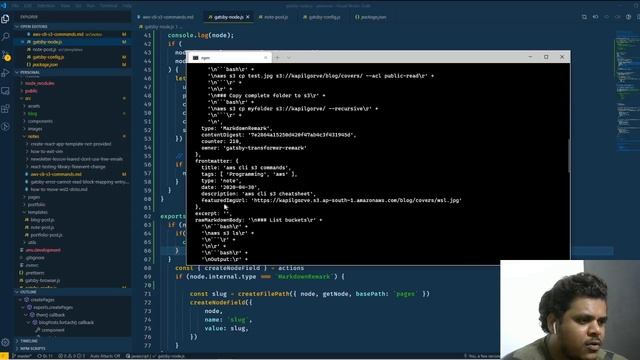
Task: Expand the public folder
Action: [x=31, y=91]
